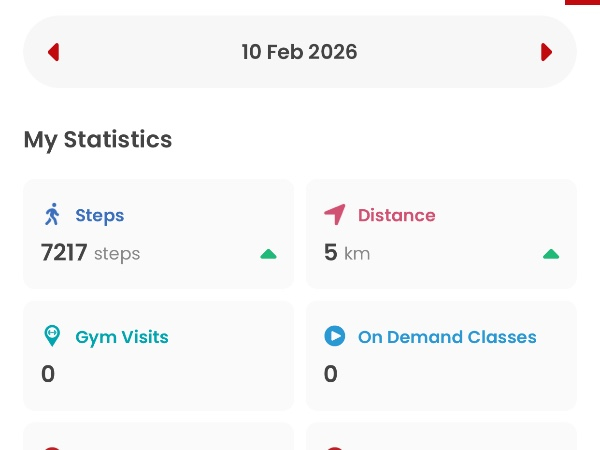Open the Distance statistic label
Viewport: 600px width, 450px height.
[396, 215]
